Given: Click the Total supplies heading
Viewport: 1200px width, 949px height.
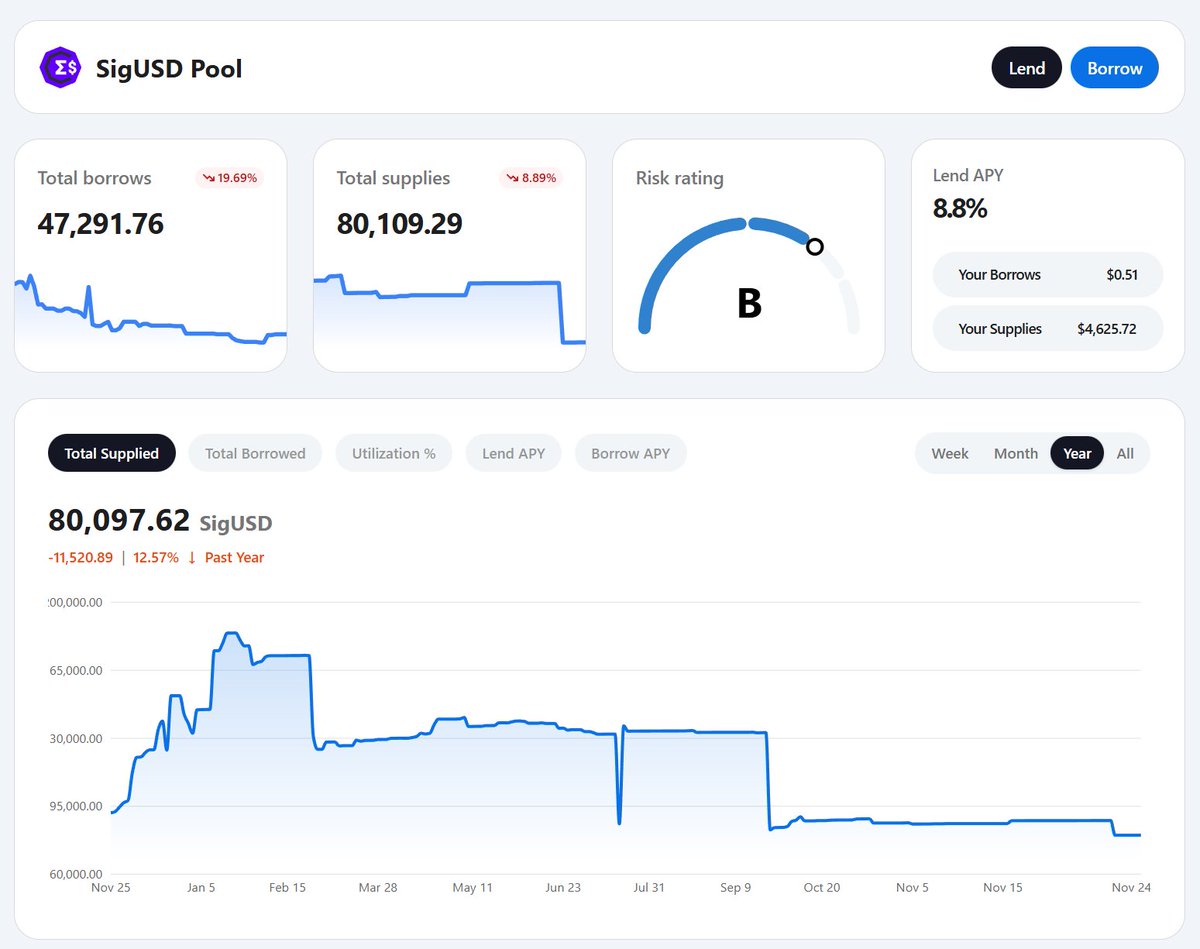Looking at the screenshot, I should point(393,178).
